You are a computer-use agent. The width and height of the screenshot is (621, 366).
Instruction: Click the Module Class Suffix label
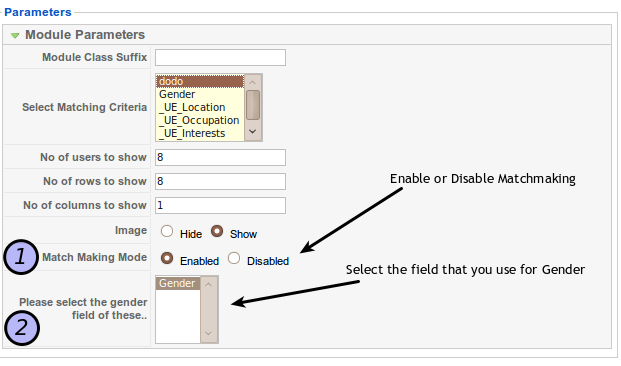pyautogui.click(x=95, y=57)
